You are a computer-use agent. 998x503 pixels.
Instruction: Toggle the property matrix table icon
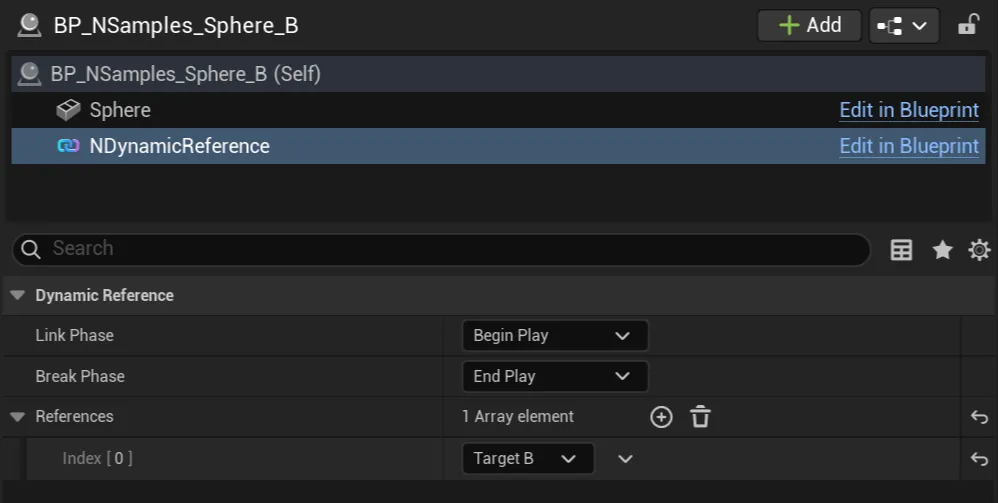pyautogui.click(x=901, y=250)
